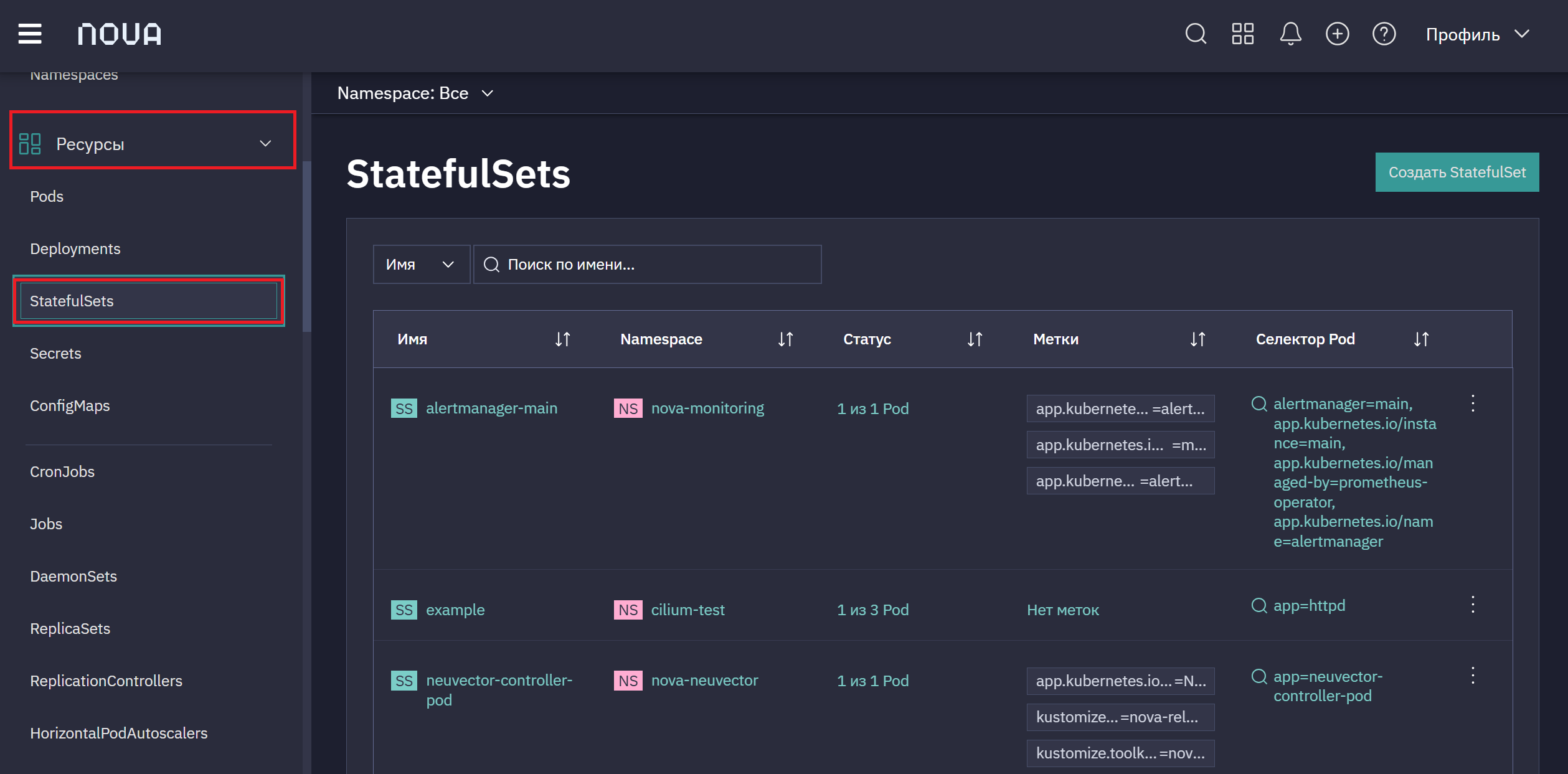
Task: Open the kebab menu for neuvector-controller-pod
Action: point(1473,675)
